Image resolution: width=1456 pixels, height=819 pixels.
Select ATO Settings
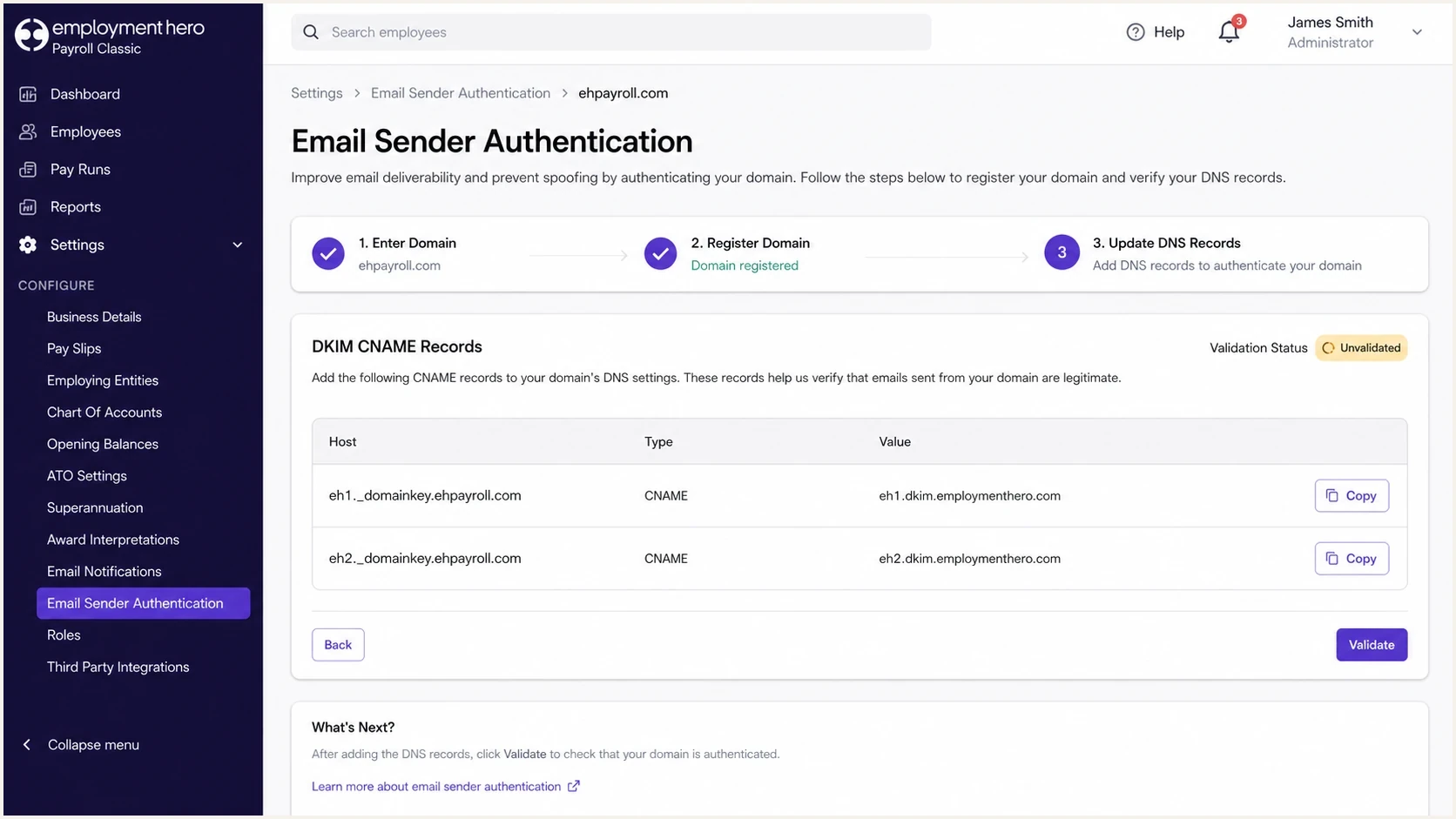[x=87, y=476]
